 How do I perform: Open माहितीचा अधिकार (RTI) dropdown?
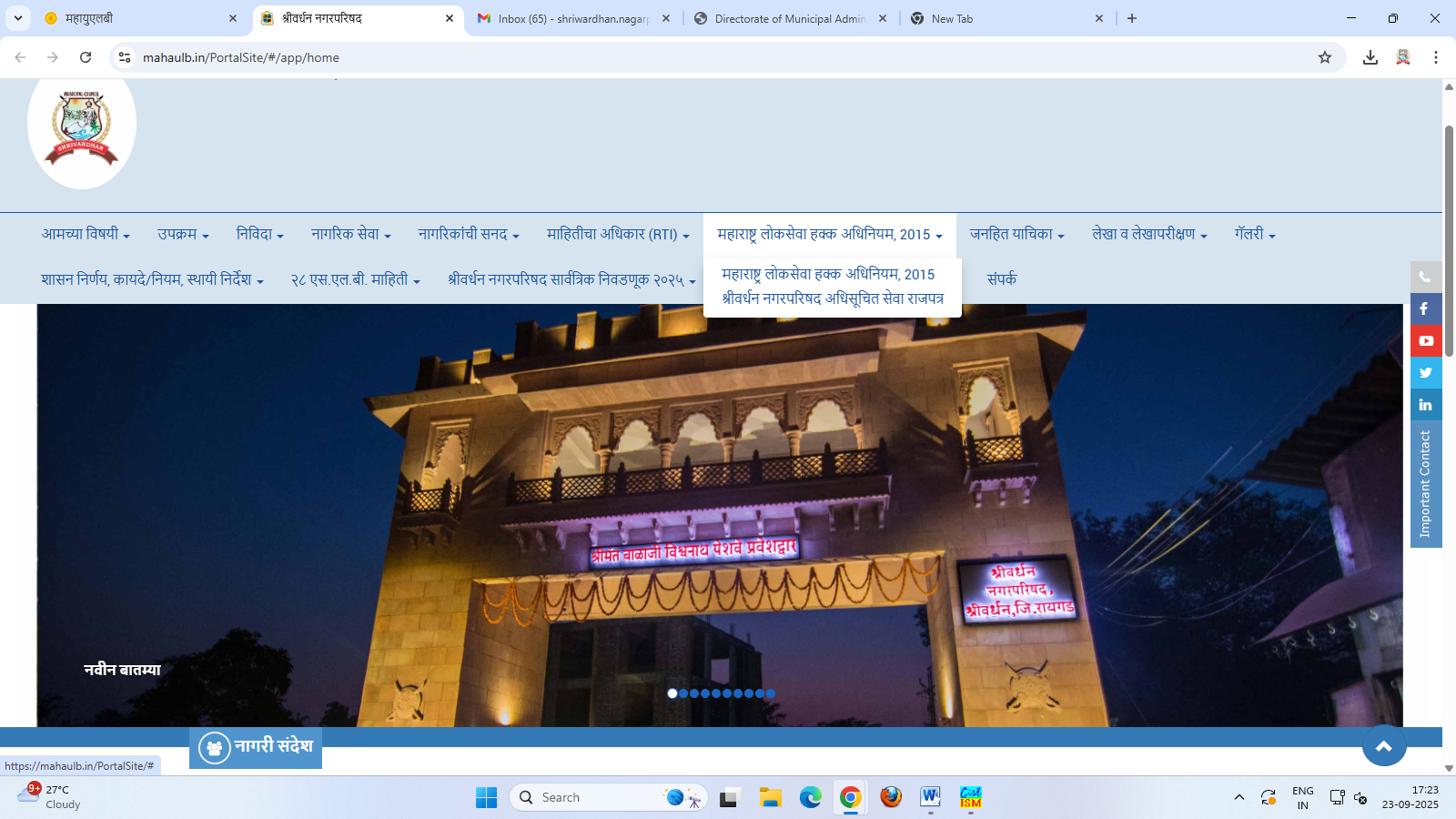(x=617, y=234)
